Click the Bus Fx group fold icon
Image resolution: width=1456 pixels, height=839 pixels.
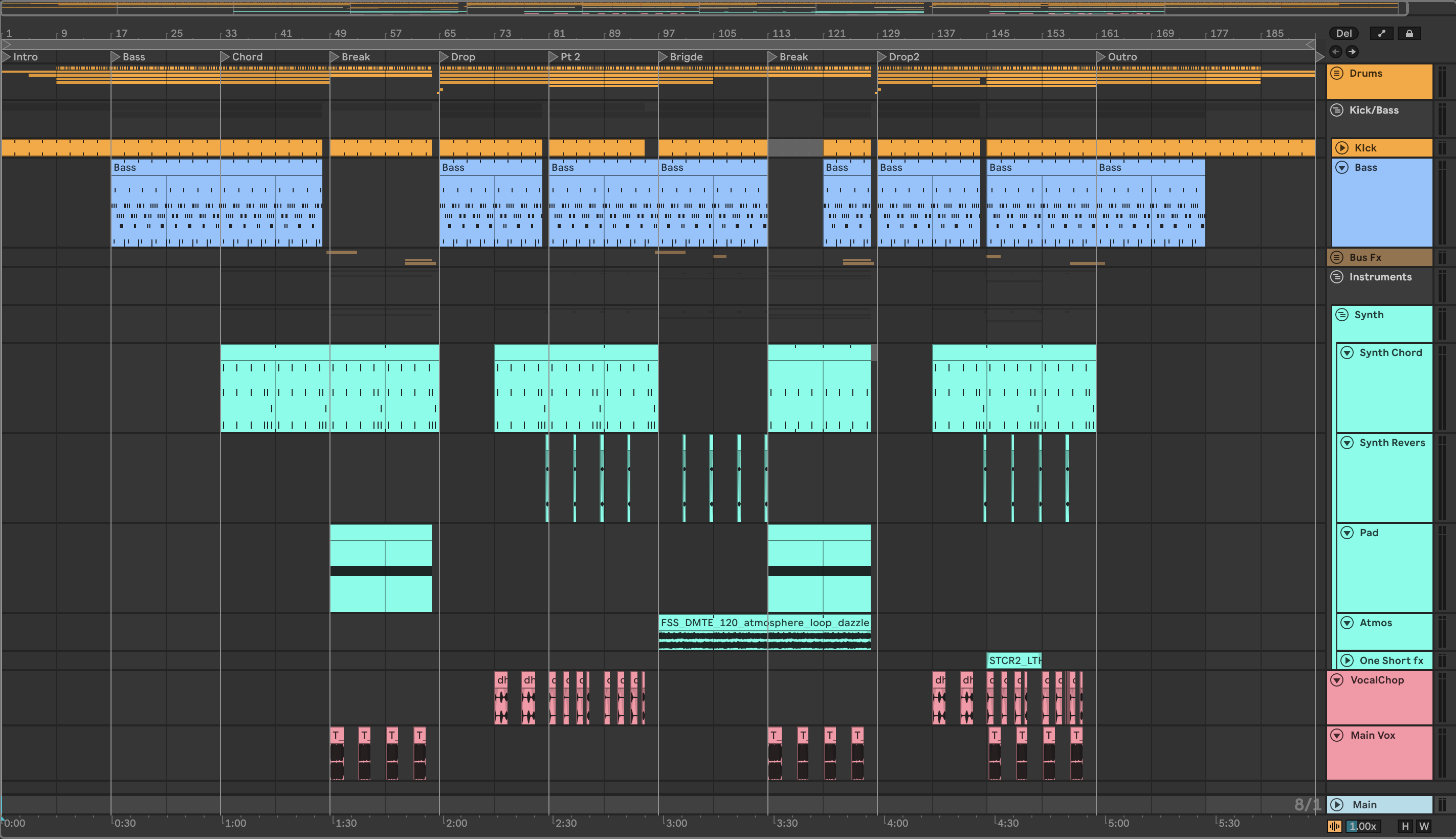[x=1337, y=257]
